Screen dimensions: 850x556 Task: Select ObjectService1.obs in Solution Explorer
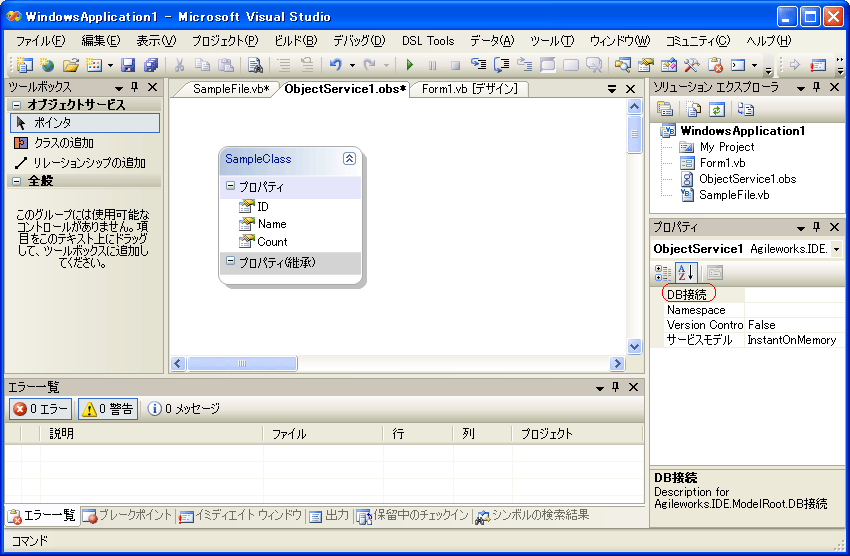click(x=748, y=179)
